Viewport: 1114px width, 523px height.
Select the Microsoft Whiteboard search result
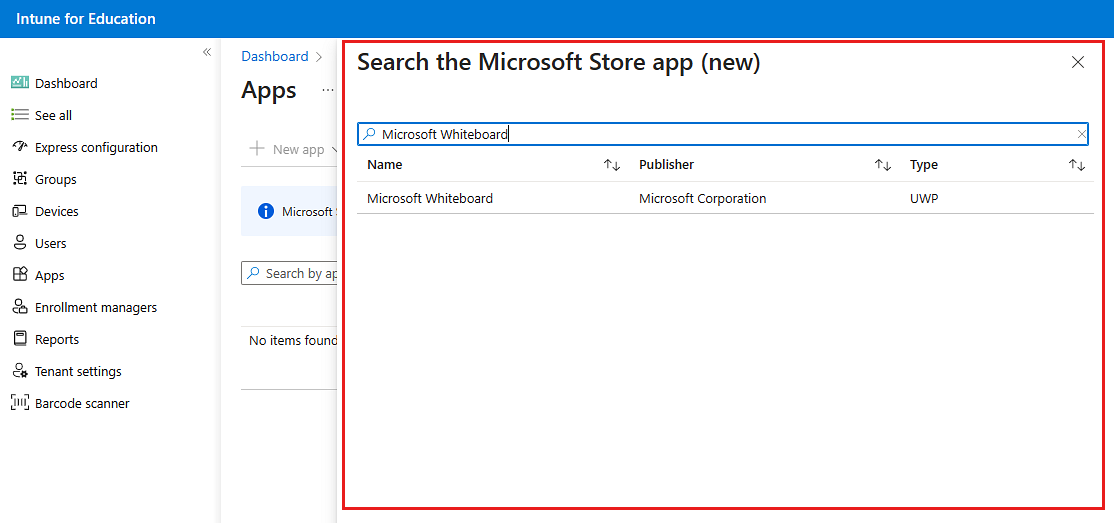tap(430, 198)
